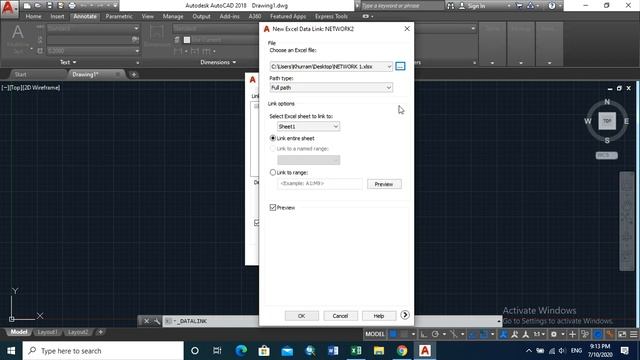Click the Save As icon in the Quick Access toolbar
640x360 pixels.
(61, 6)
